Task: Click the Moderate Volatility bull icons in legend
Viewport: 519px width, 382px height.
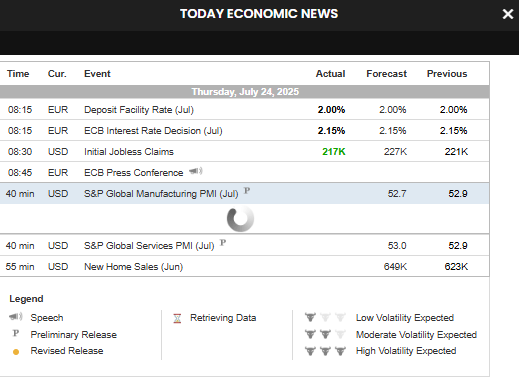Action: tap(325, 334)
